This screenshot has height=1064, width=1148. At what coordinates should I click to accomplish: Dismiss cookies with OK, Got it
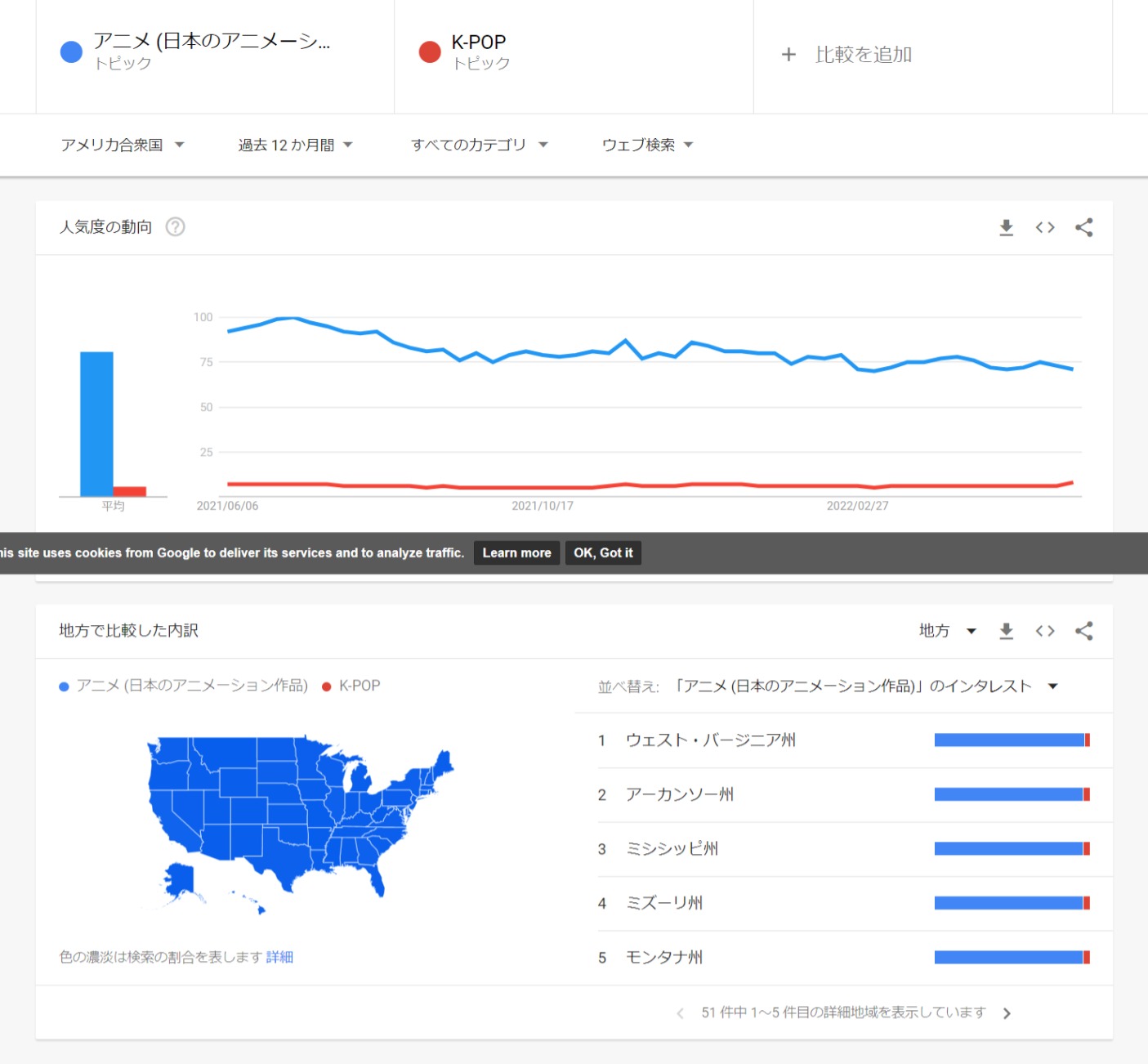click(x=603, y=553)
